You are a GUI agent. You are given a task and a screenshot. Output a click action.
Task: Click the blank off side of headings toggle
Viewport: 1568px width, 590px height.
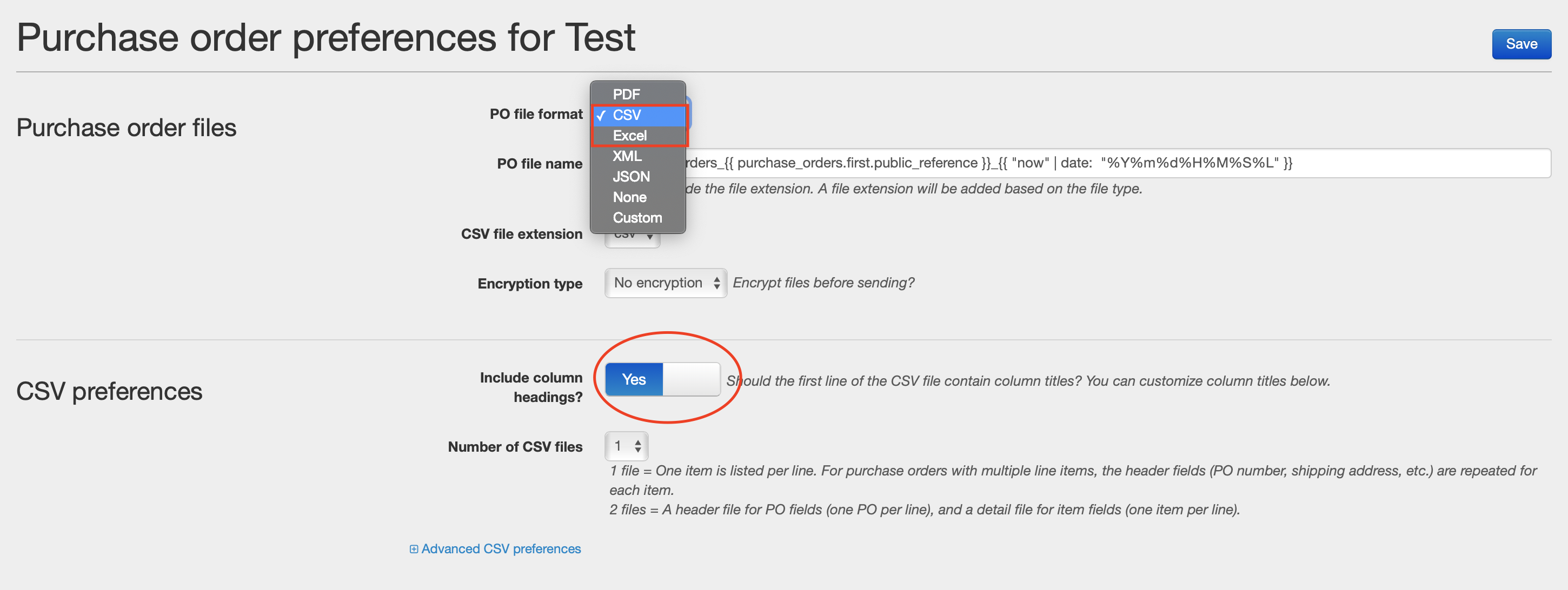pos(691,379)
